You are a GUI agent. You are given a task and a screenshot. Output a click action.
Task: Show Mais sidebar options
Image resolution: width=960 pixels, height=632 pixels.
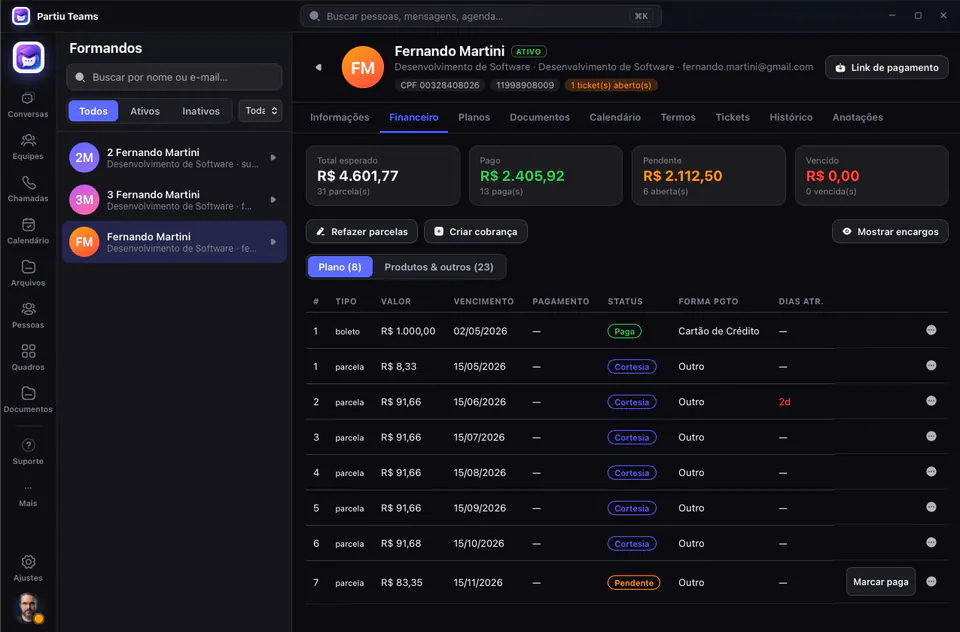point(28,495)
